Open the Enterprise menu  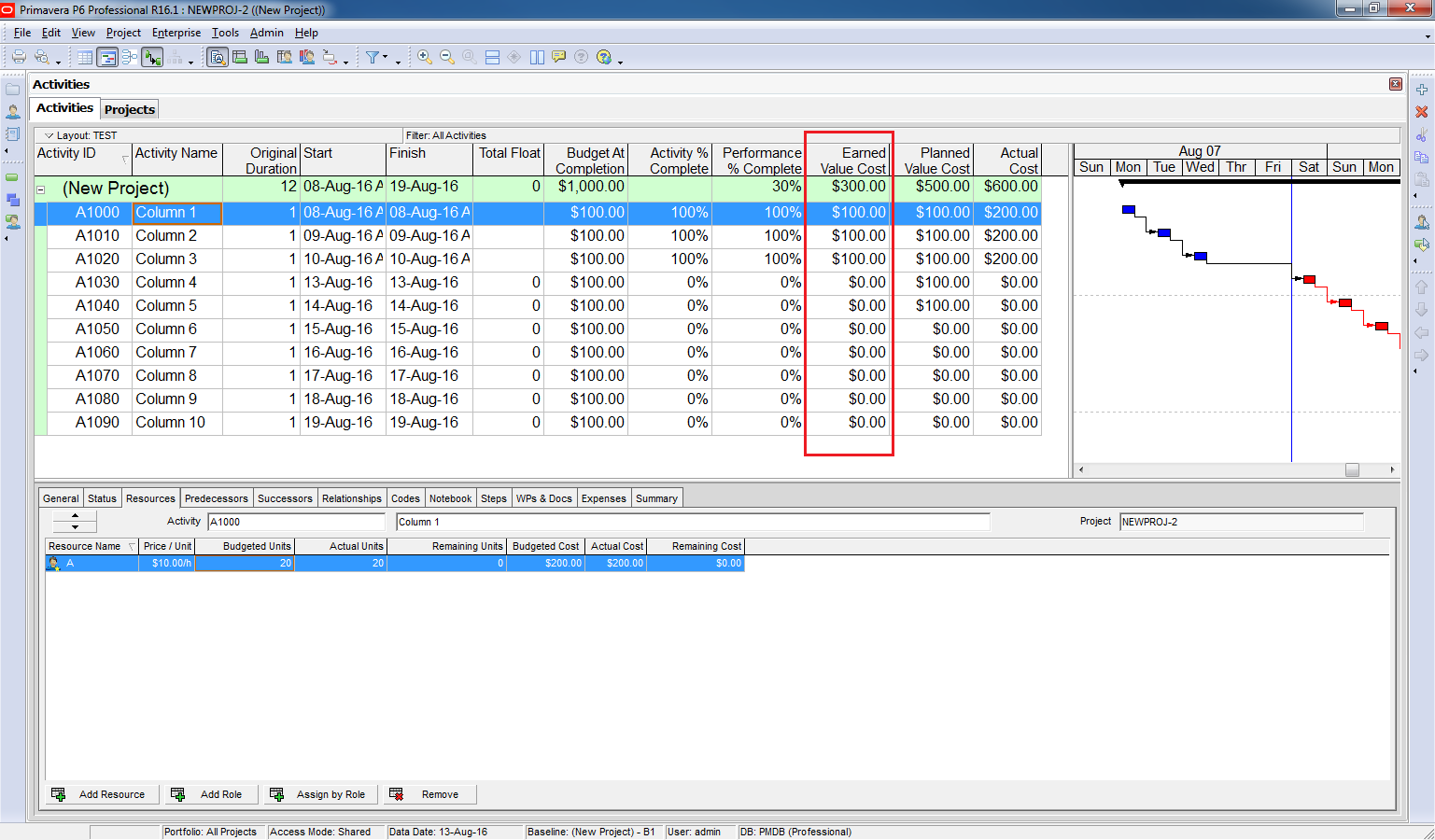coord(176,33)
